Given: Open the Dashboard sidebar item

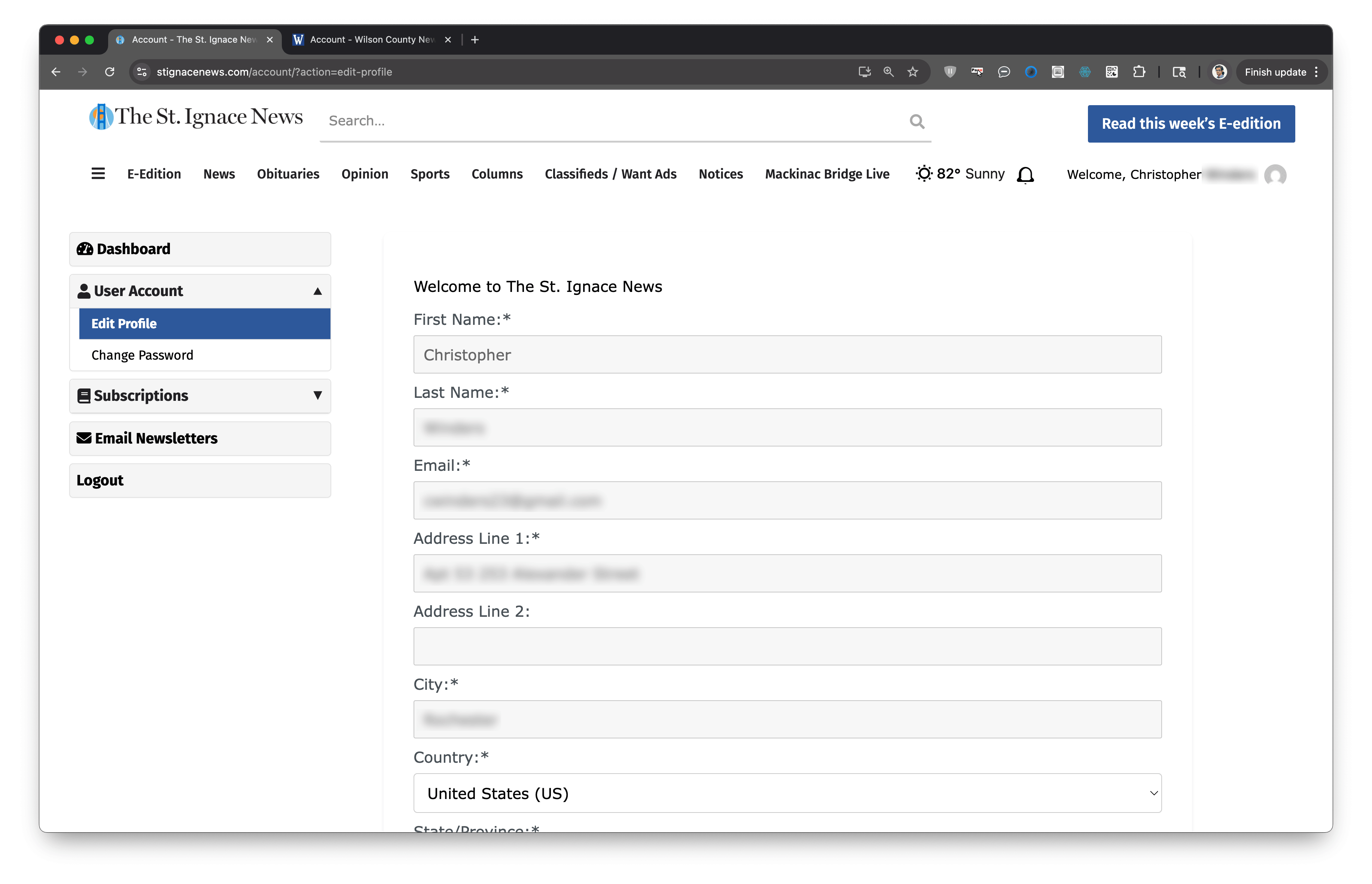Looking at the screenshot, I should tap(200, 249).
